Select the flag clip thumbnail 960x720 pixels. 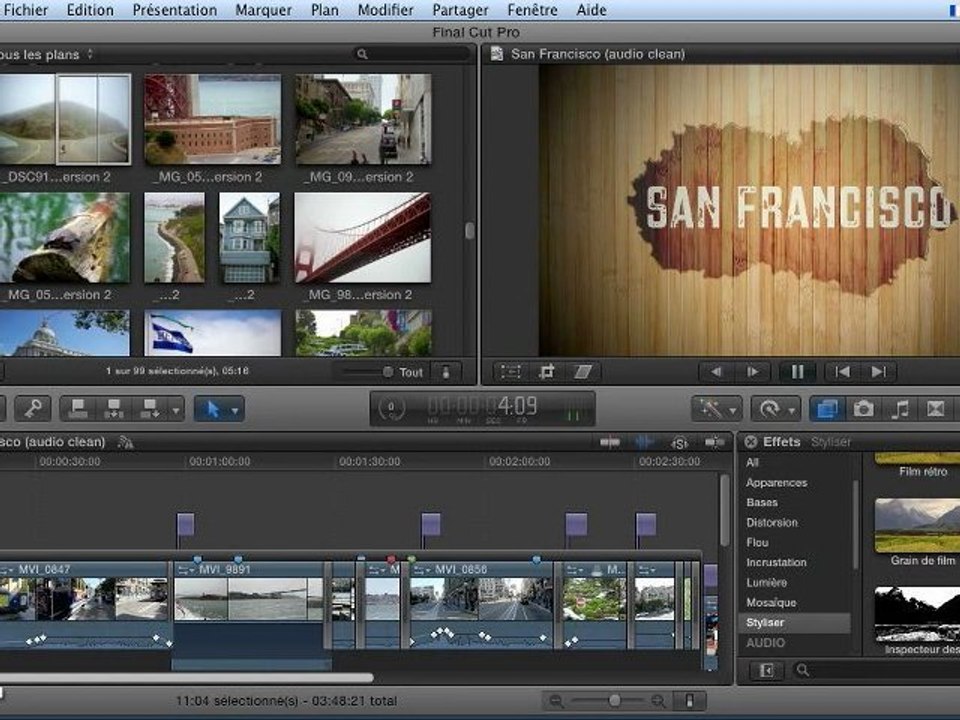click(x=212, y=332)
